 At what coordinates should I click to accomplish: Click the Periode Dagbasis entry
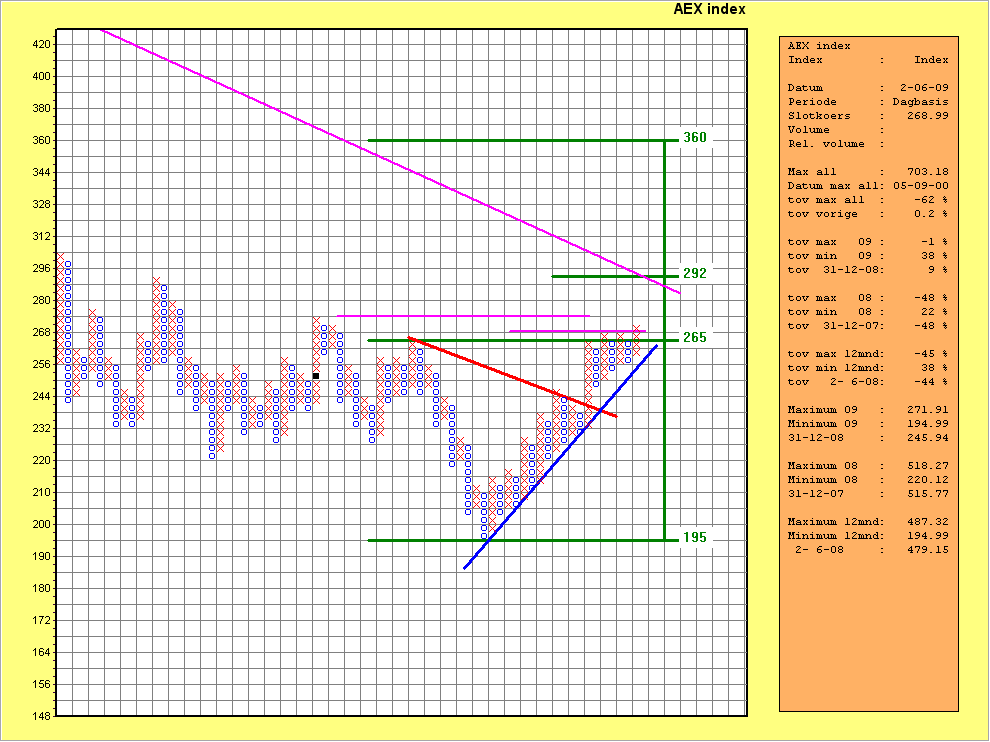coord(868,102)
